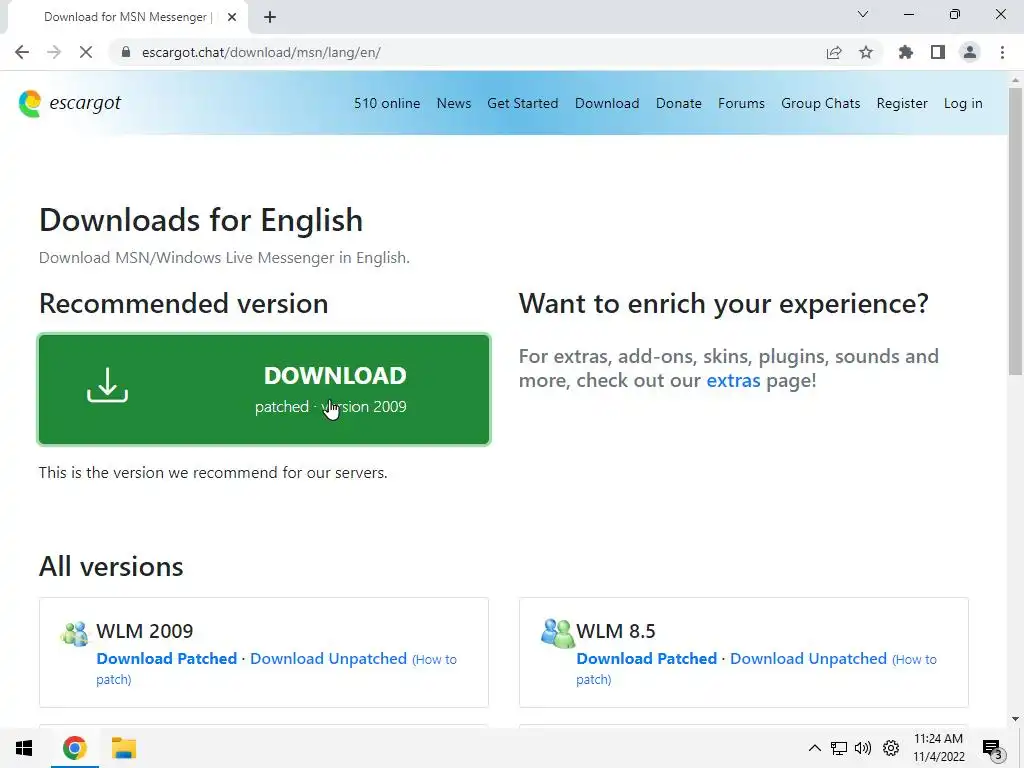The width and height of the screenshot is (1024, 768).
Task: Toggle the browser side panel icon
Action: 938,52
